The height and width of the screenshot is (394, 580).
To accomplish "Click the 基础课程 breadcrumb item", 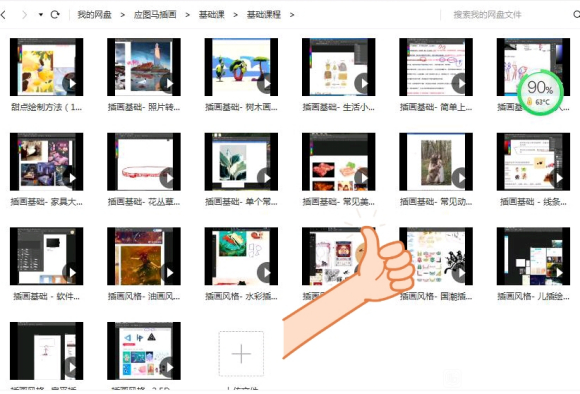I will click(x=264, y=15).
